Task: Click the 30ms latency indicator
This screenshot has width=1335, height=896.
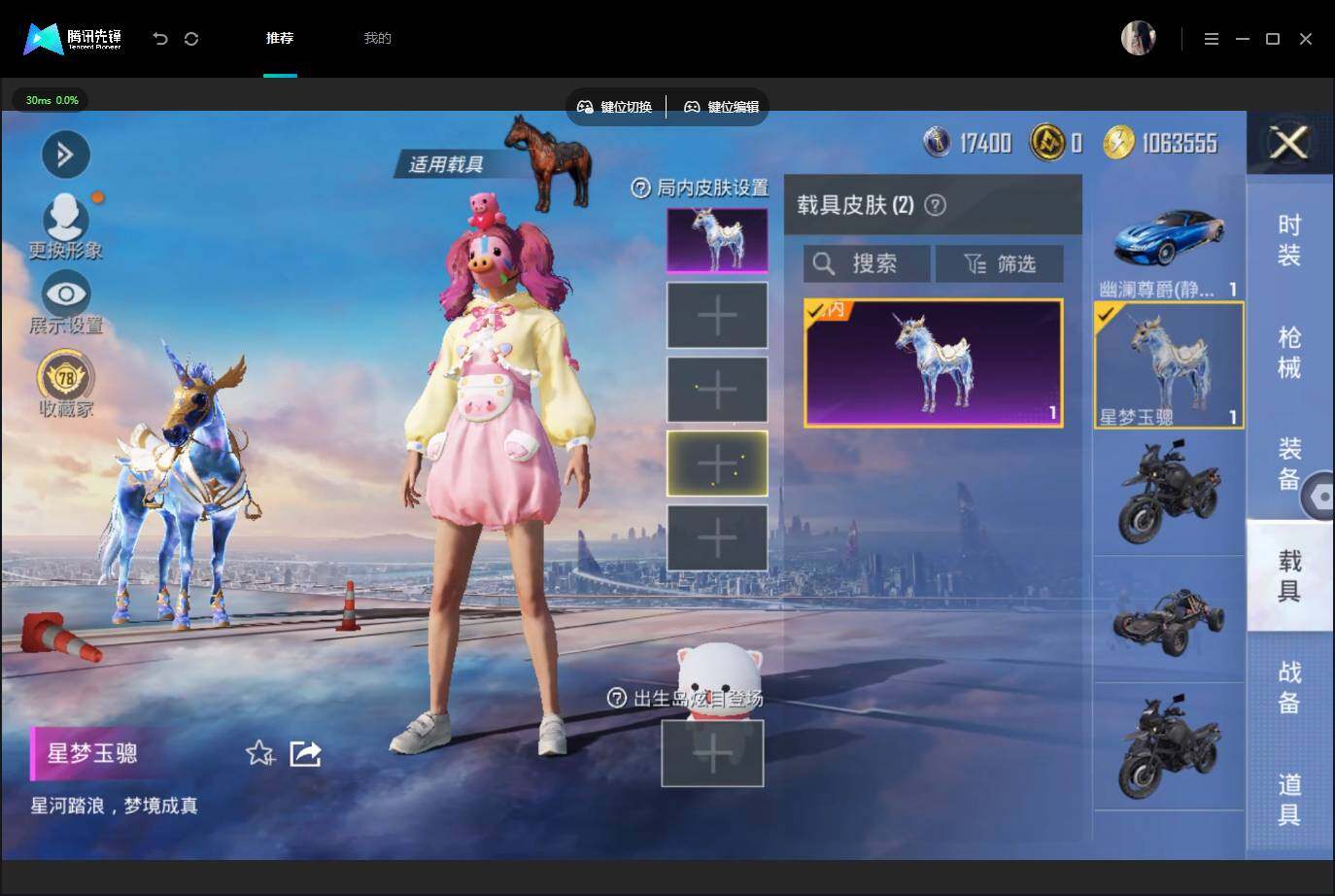Action: point(51,100)
